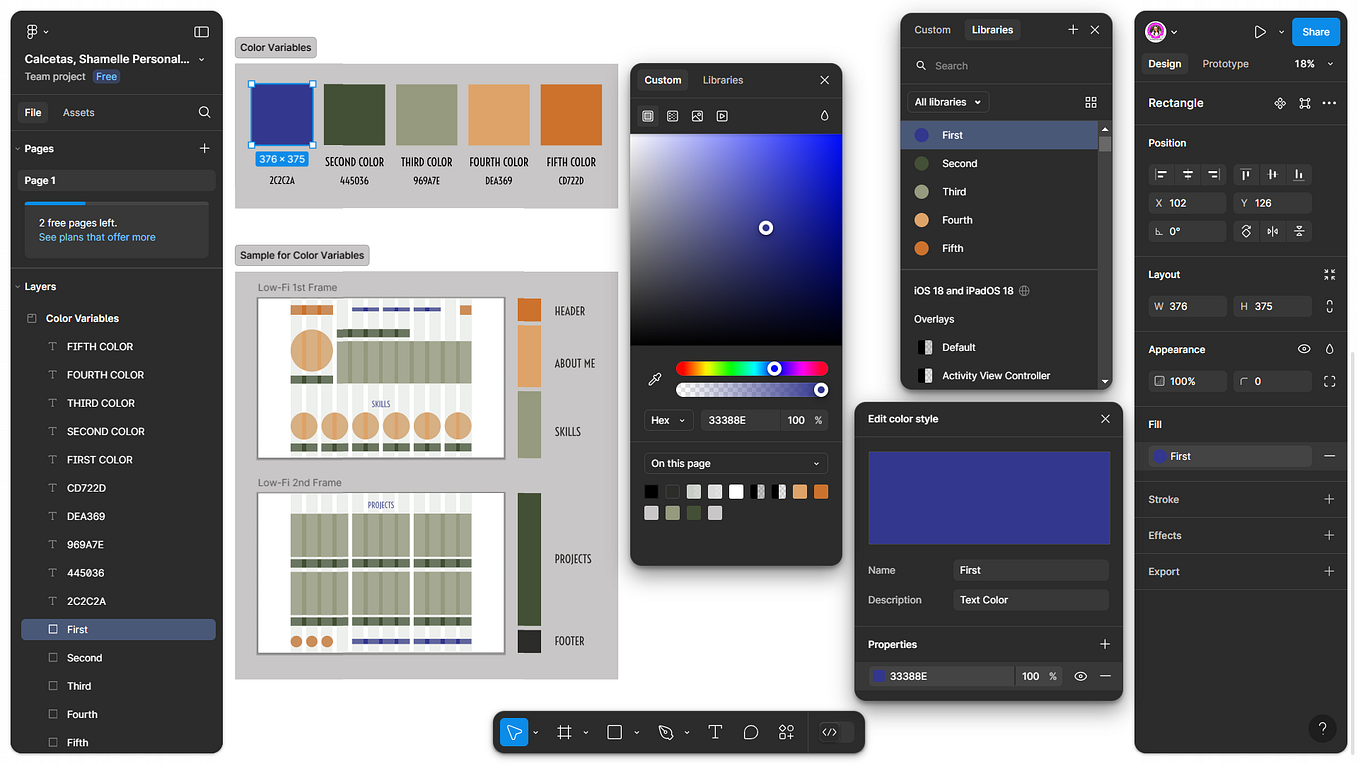The height and width of the screenshot is (764, 1358).
Task: Select the Pen tool in the toolbar
Action: point(665,732)
